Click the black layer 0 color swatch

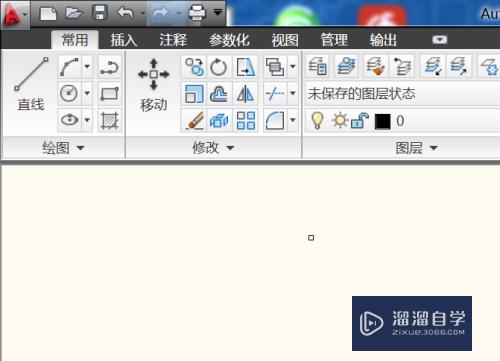point(382,121)
